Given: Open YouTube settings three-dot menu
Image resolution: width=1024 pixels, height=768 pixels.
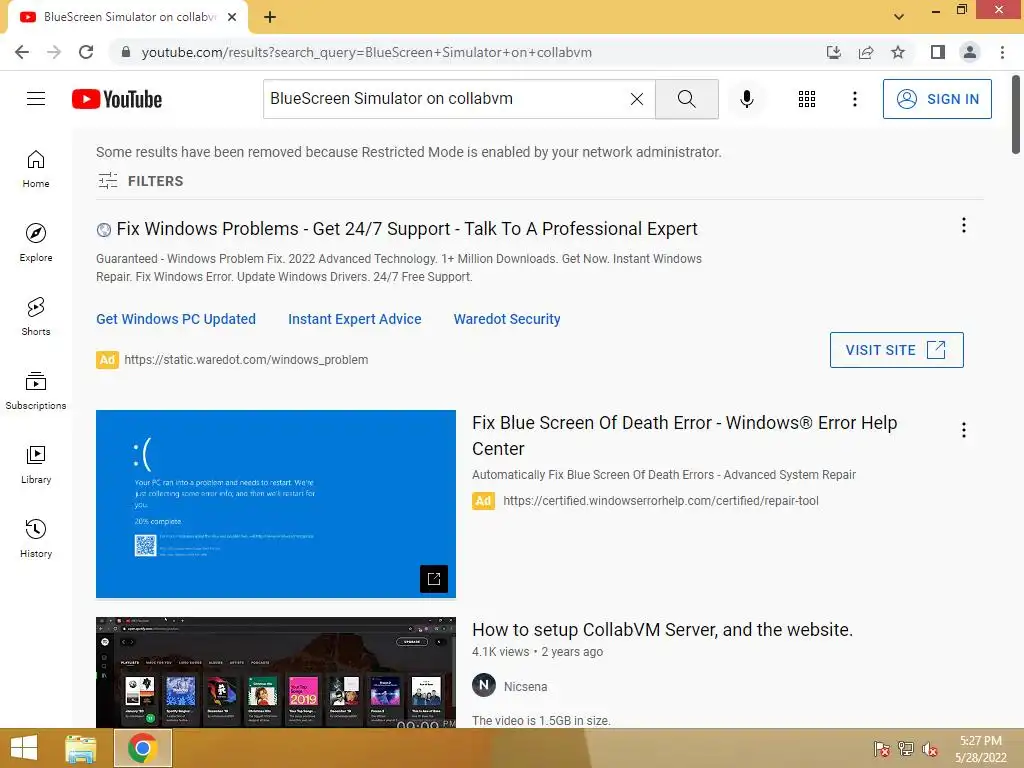Looking at the screenshot, I should point(854,99).
